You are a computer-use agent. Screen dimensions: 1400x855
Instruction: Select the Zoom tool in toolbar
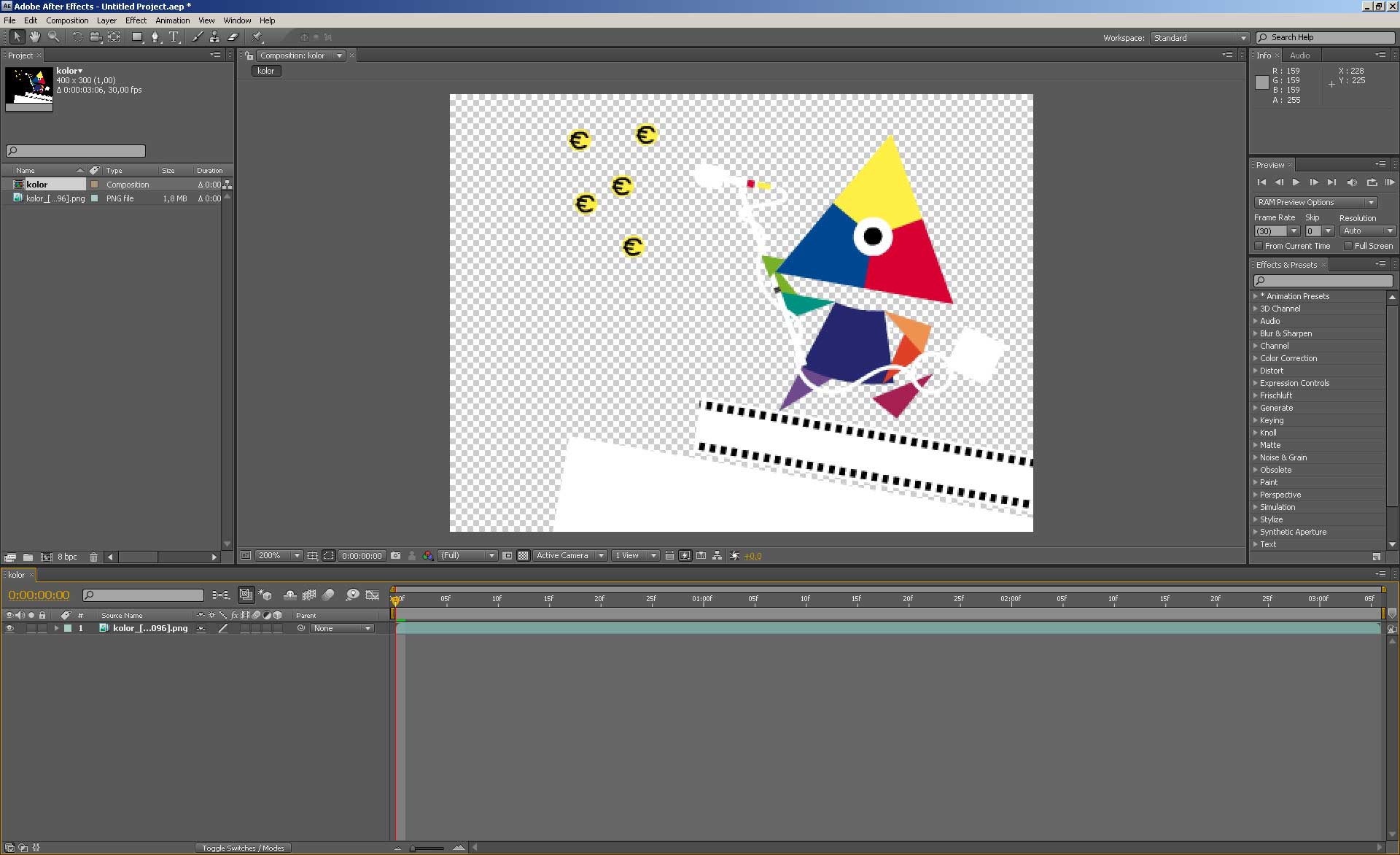click(x=53, y=36)
